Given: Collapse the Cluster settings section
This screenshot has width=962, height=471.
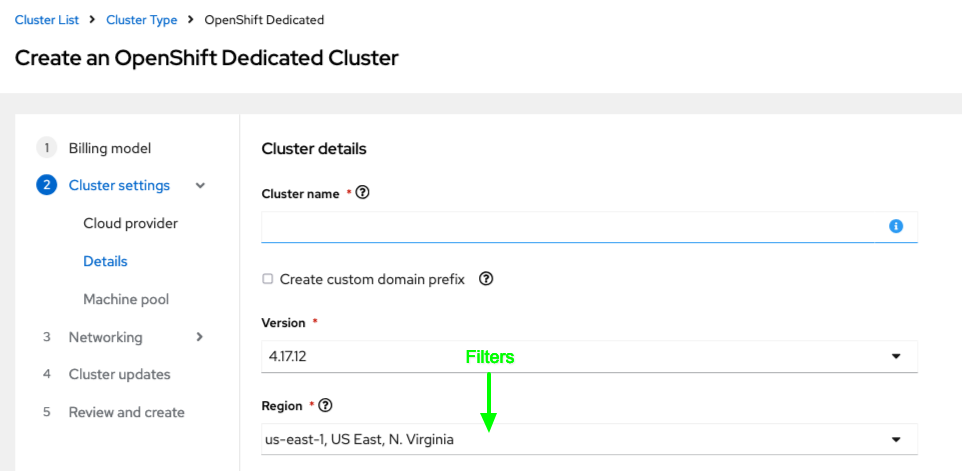Looking at the screenshot, I should pos(200,185).
